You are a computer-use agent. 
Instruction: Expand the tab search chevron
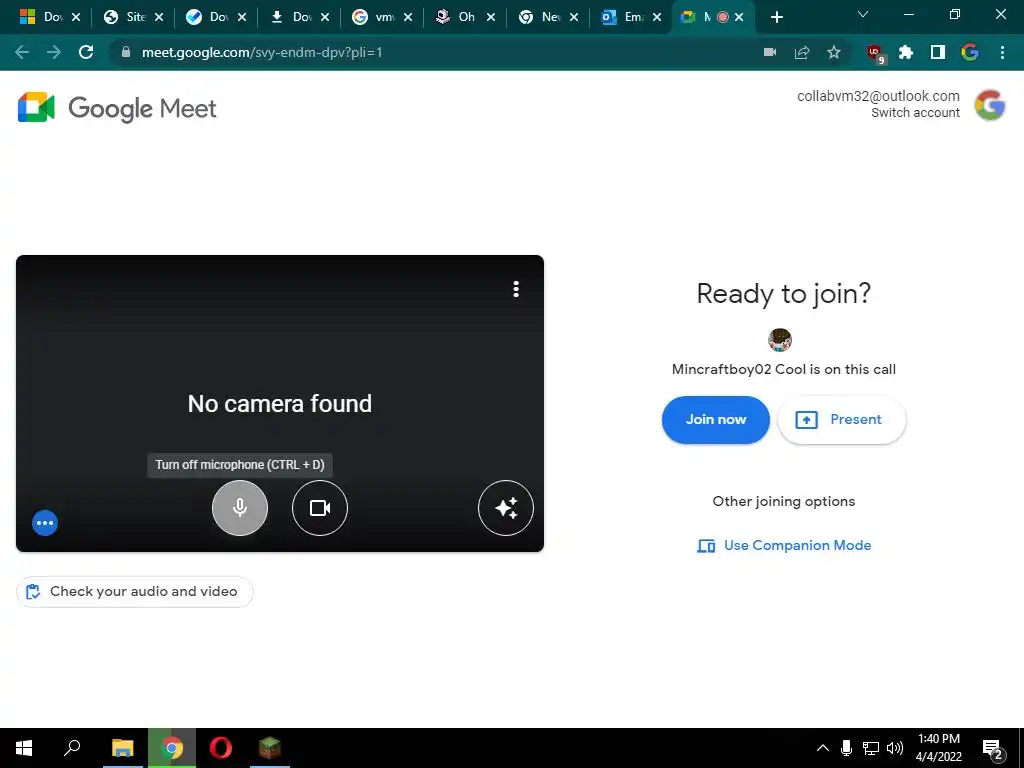(863, 14)
